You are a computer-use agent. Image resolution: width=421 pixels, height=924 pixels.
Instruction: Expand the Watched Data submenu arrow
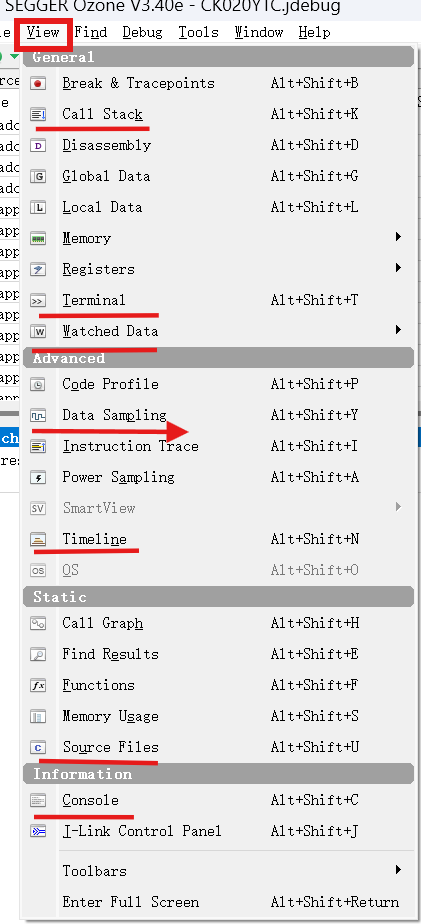point(399,330)
